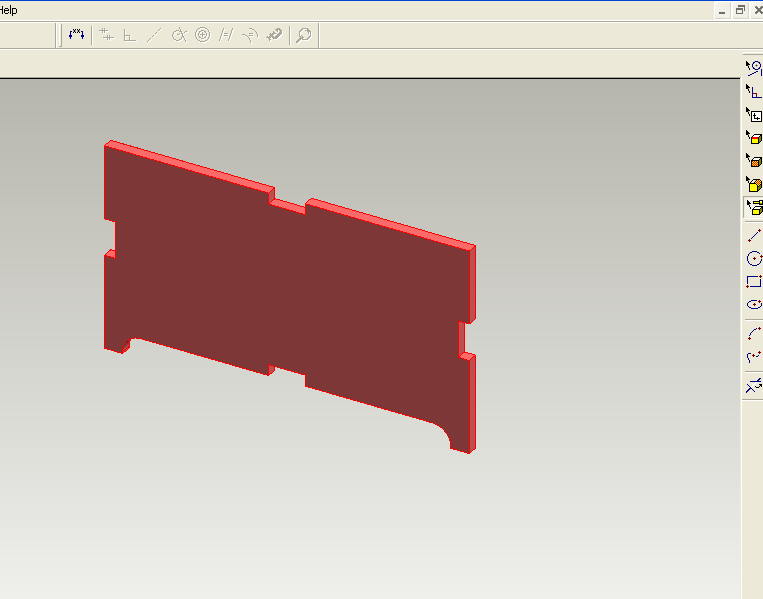Click the tangent circle constraint icon
The width and height of the screenshot is (763, 599).
click(179, 35)
